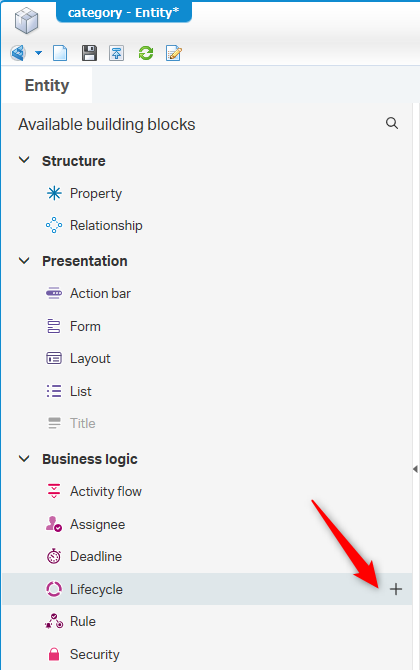Click the new blank document icon
The height and width of the screenshot is (670, 420).
click(x=60, y=53)
